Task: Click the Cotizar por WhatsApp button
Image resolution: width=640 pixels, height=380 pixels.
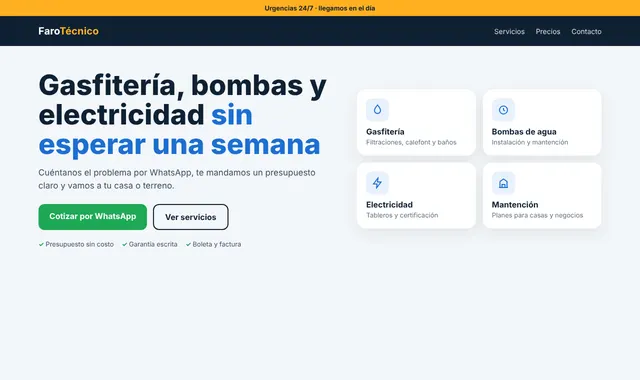Action: click(93, 217)
